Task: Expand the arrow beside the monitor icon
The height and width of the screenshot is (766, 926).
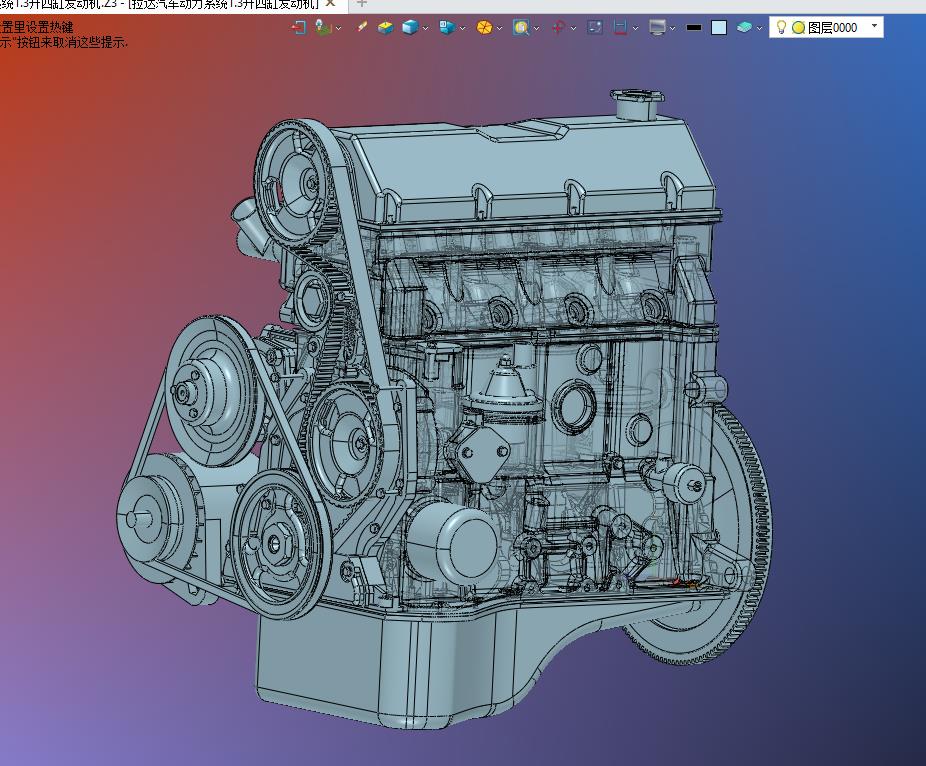Action: pos(673,29)
